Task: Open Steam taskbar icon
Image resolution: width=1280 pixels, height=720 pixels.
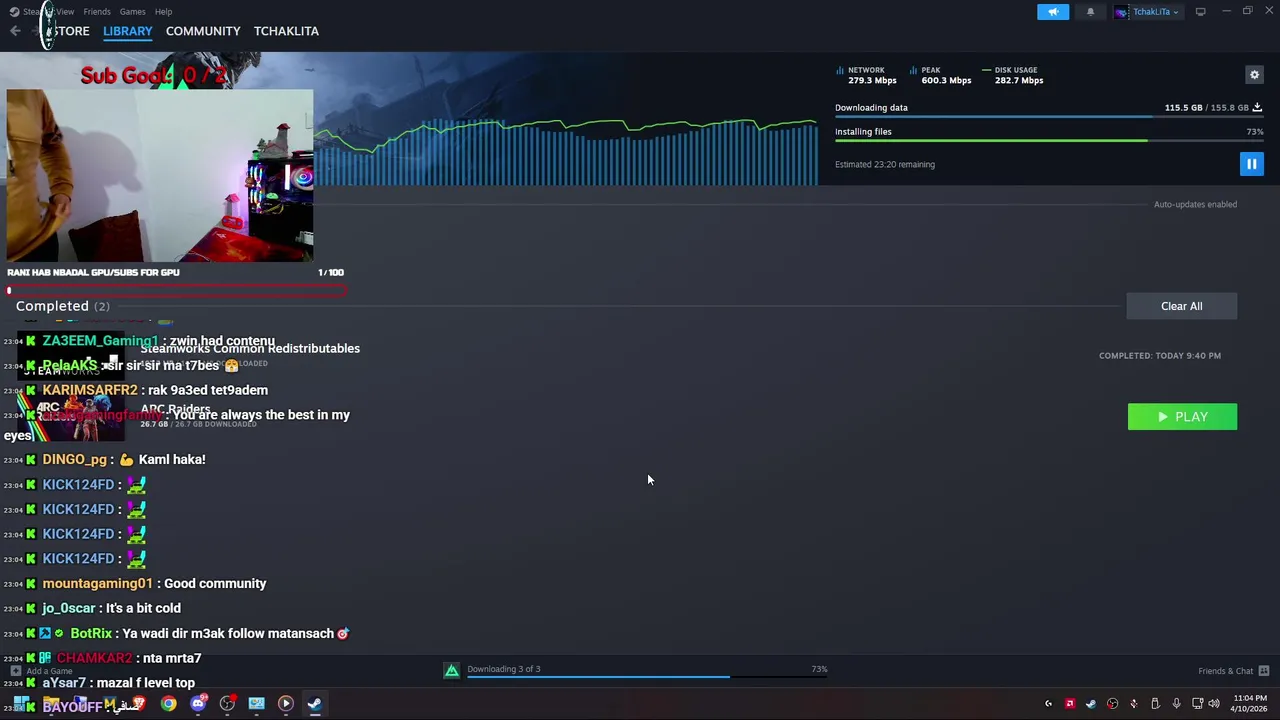Action: tap(314, 704)
